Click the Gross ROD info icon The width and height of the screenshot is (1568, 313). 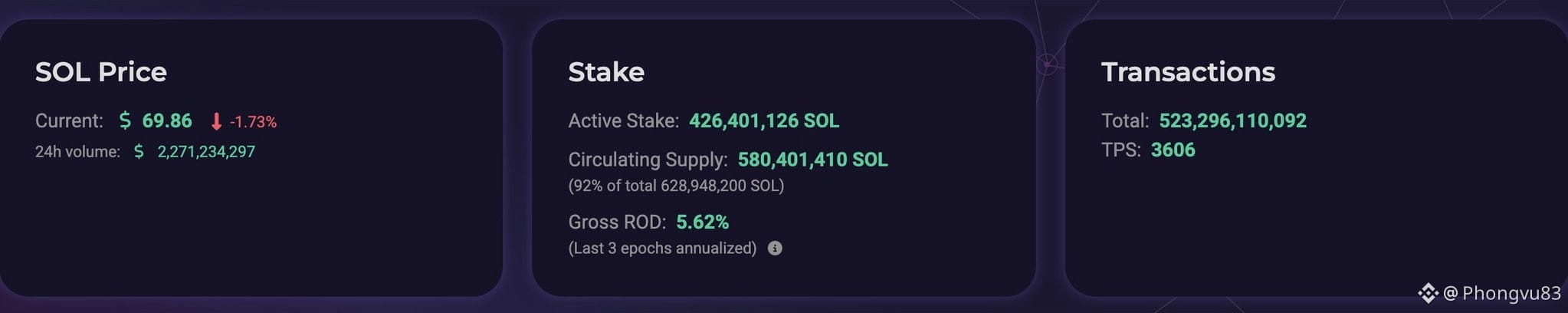pyautogui.click(x=775, y=248)
